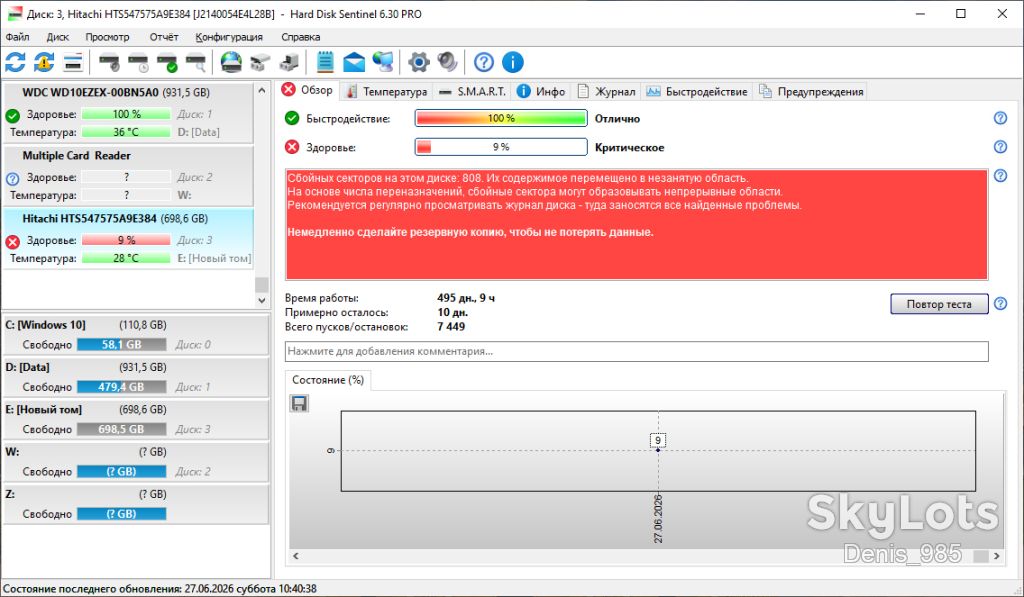Image resolution: width=1024 pixels, height=597 pixels.
Task: Switch to the Быстродействие tab
Action: point(697,91)
